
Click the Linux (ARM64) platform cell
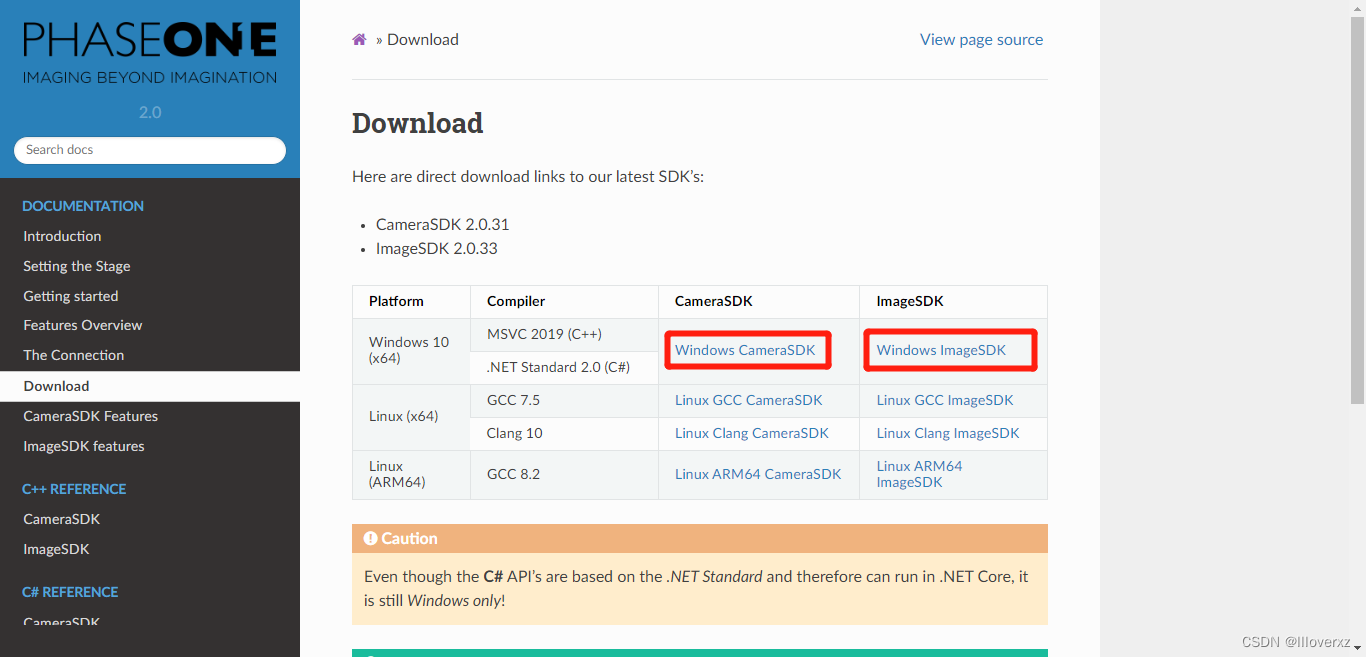click(x=411, y=474)
